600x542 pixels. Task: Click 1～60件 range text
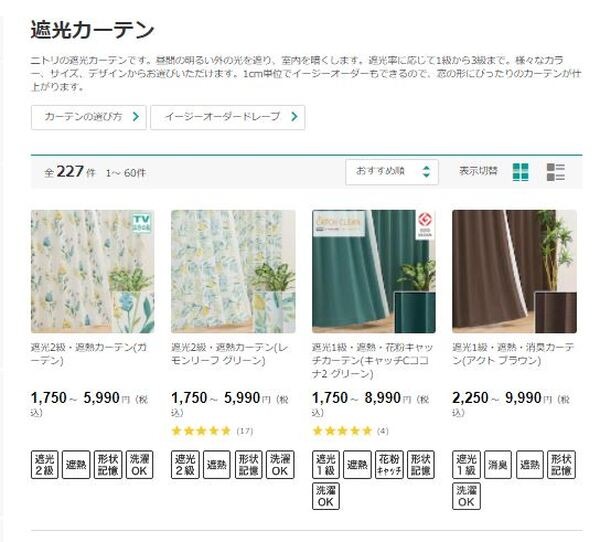(x=126, y=173)
